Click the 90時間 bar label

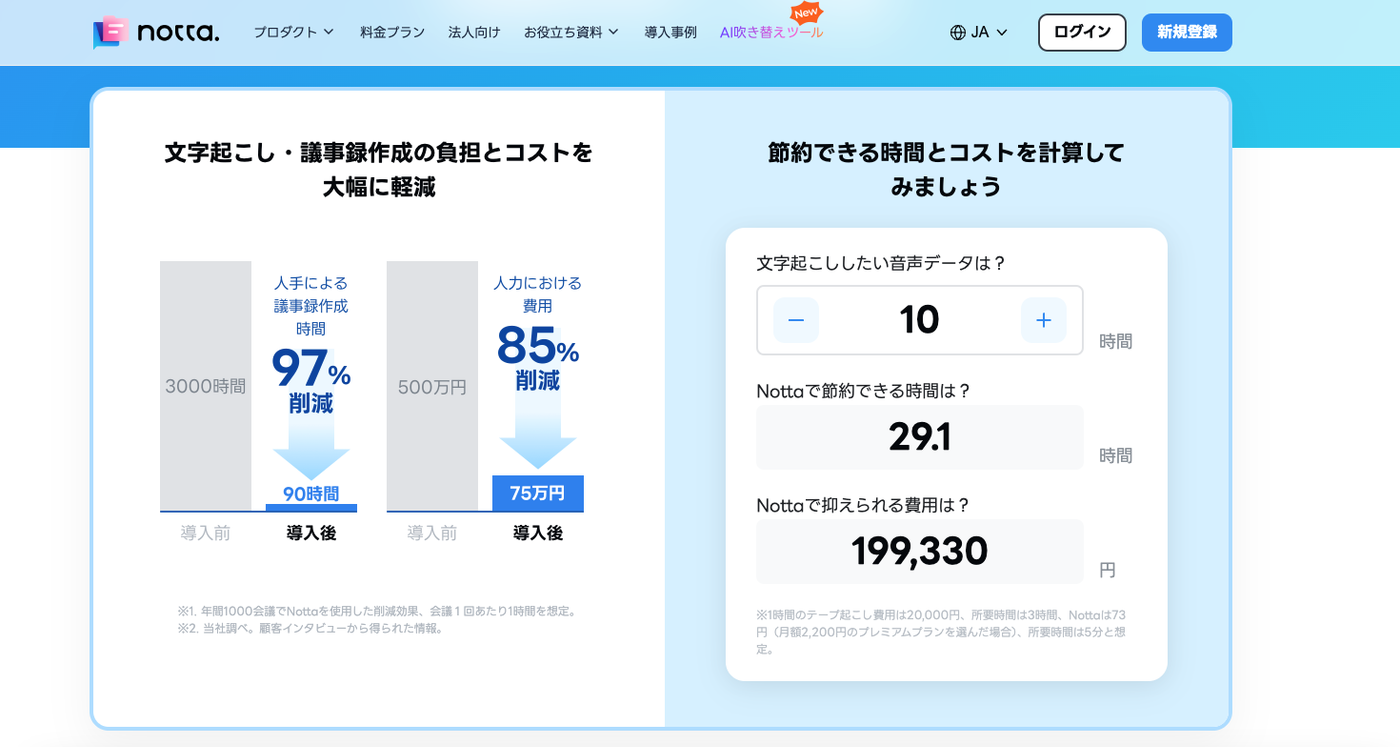[311, 494]
